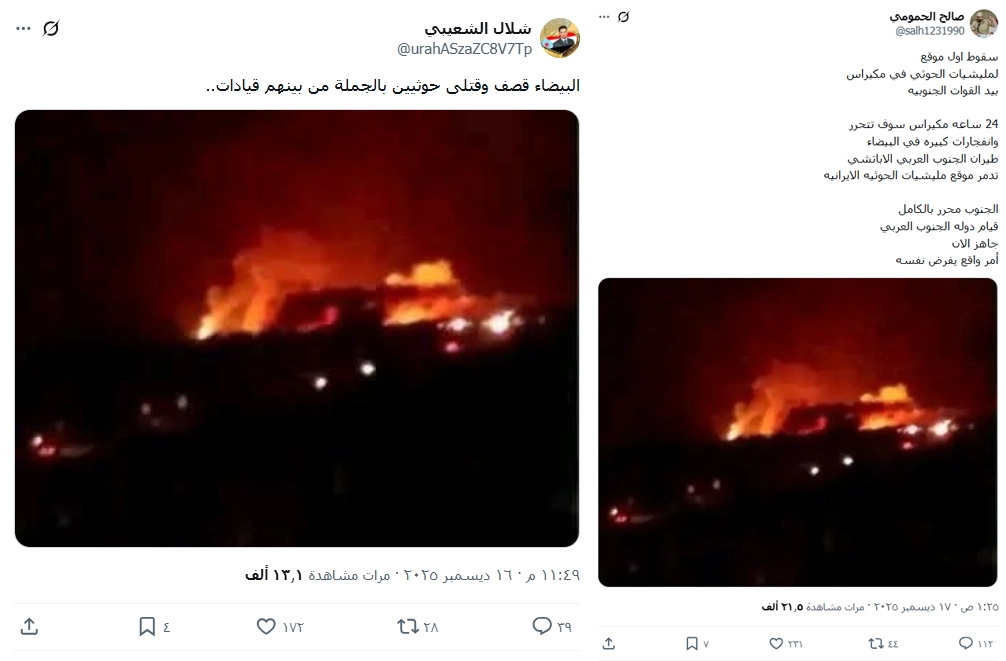Click the Grok icon on right tweet

[x=624, y=17]
